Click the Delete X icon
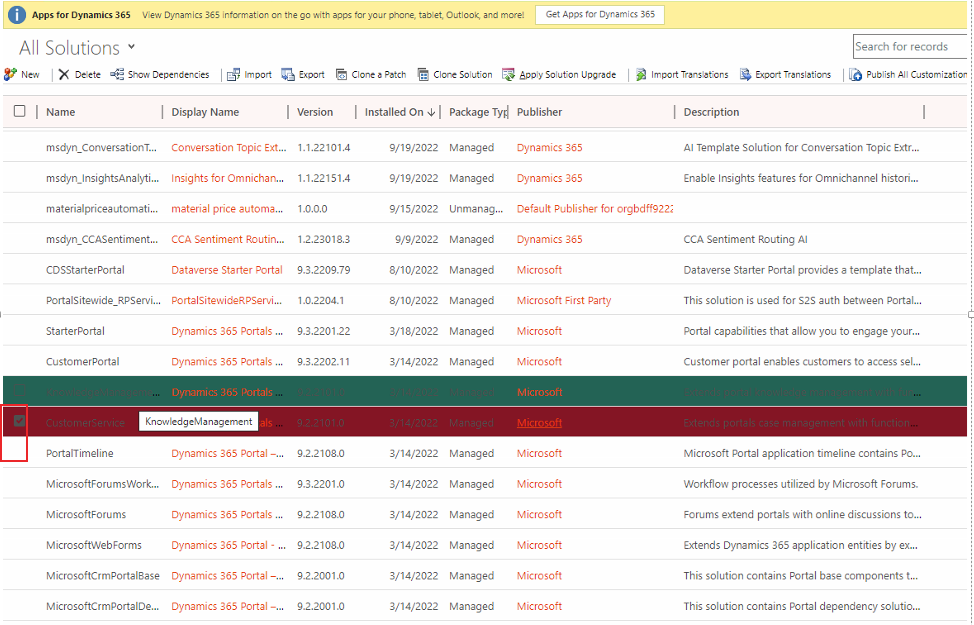Screen dimensions: 974x625 click(x=64, y=75)
